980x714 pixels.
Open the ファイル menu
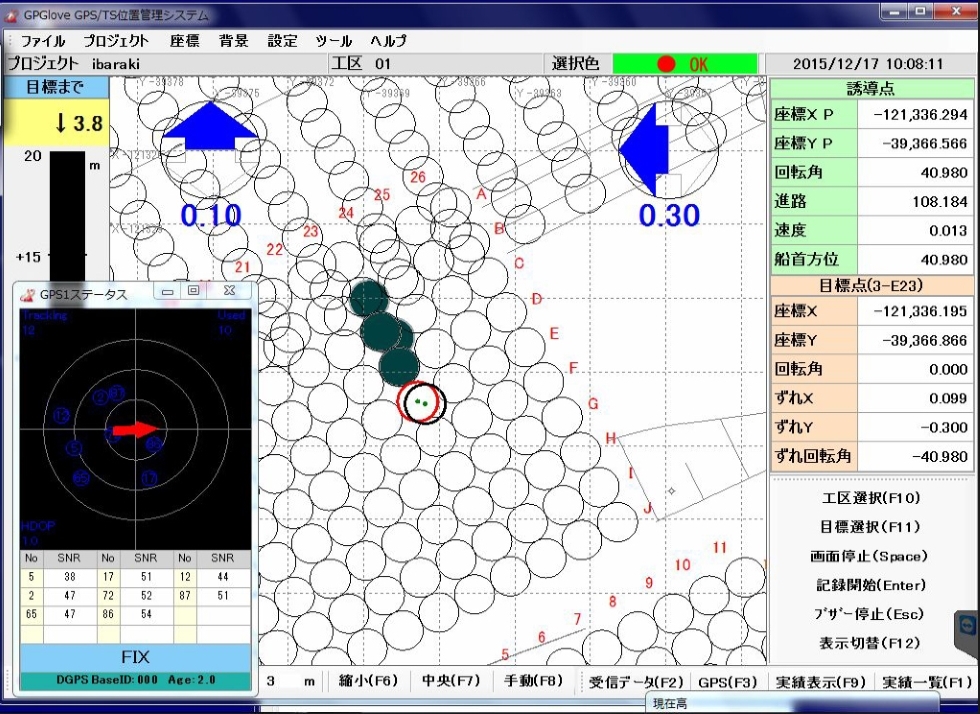click(x=42, y=41)
